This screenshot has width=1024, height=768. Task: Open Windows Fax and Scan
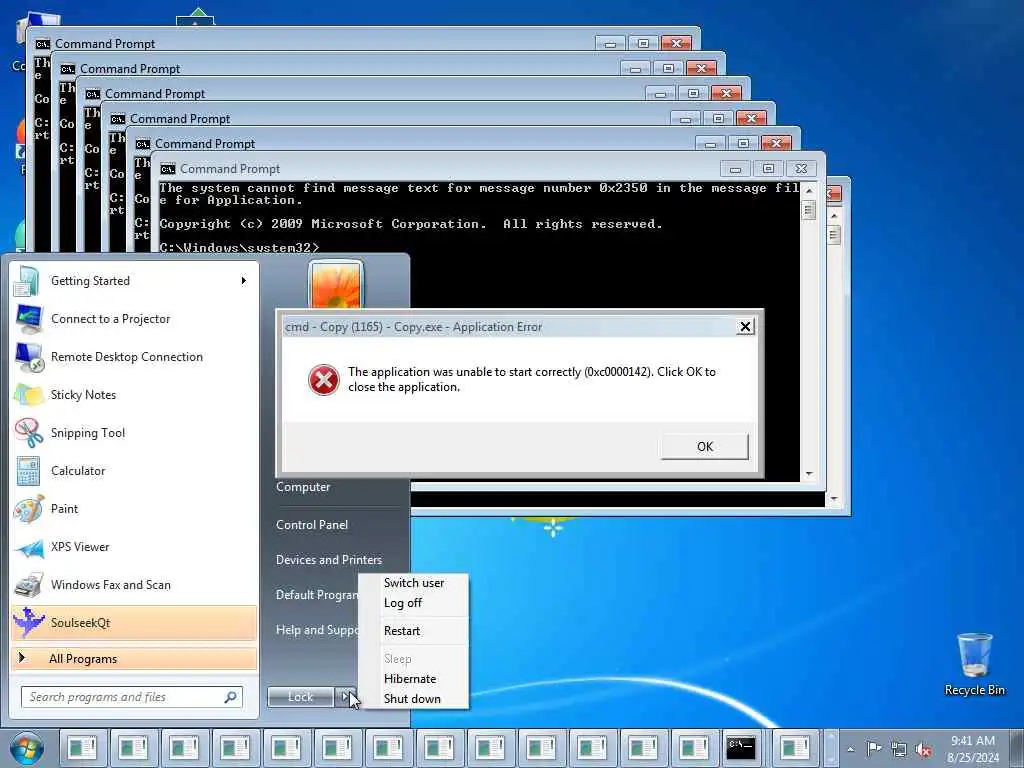tap(135, 584)
